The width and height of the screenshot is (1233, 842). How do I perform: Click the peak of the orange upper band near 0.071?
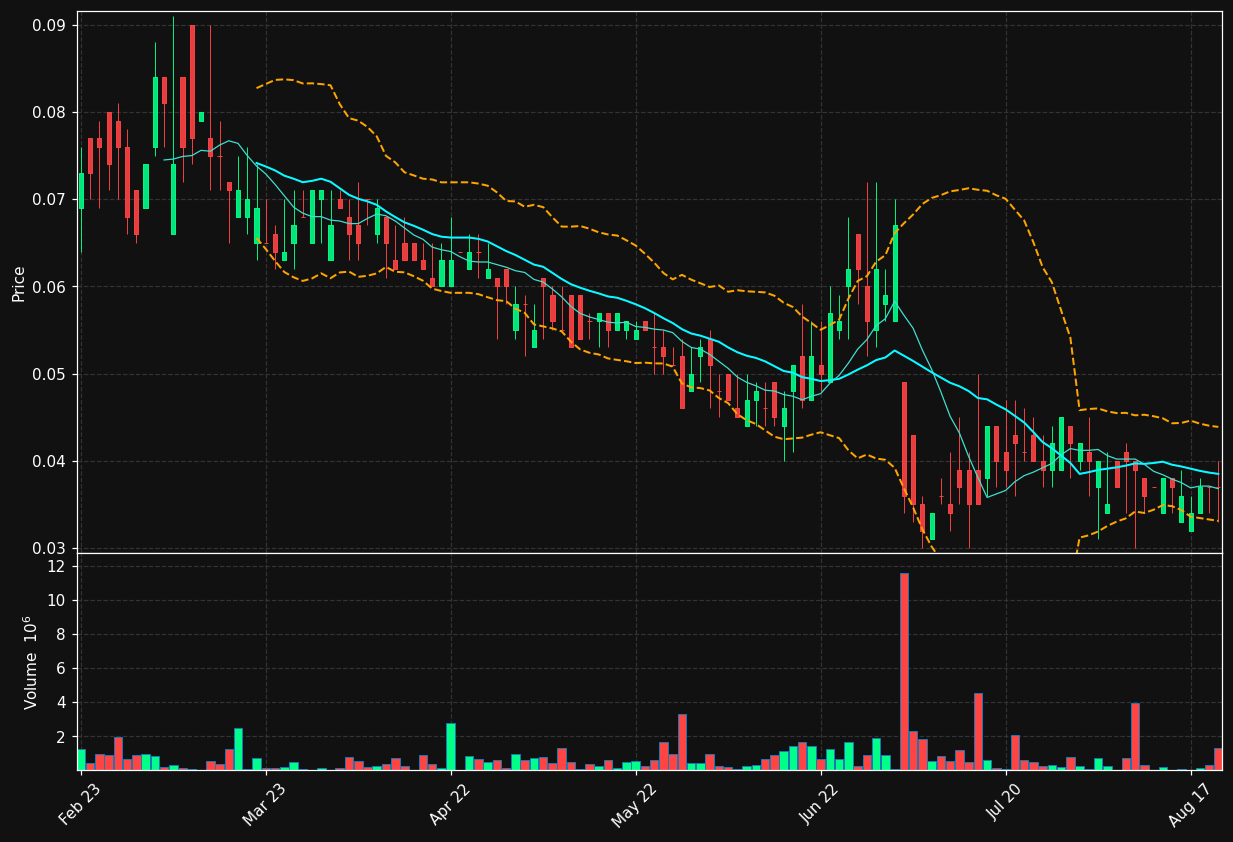[x=968, y=188]
